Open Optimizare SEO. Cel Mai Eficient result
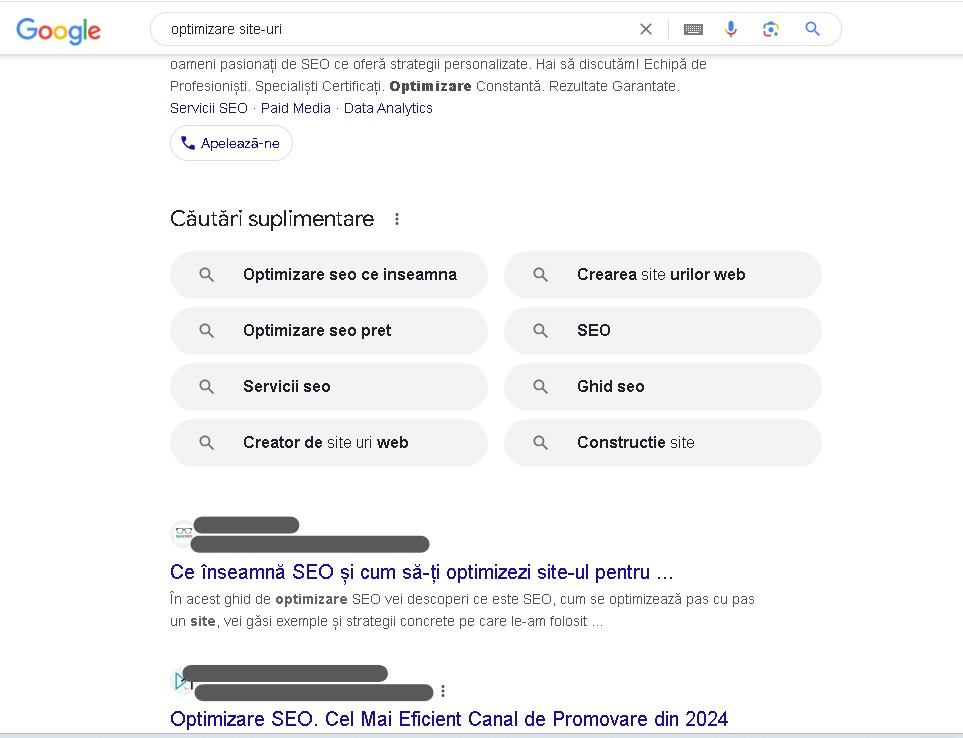 tap(449, 719)
